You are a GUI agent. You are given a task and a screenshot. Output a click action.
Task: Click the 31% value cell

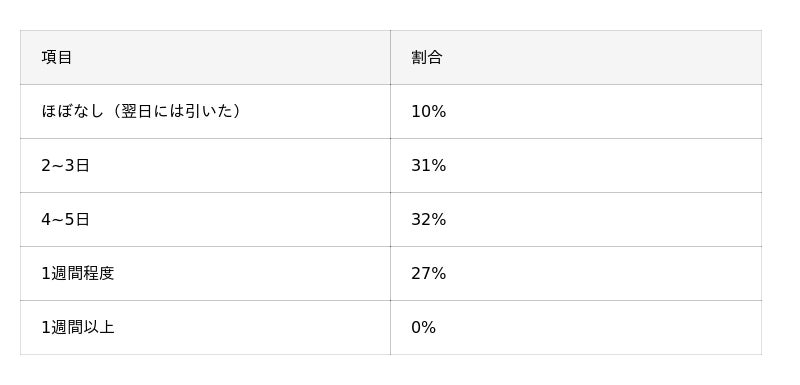(576, 165)
